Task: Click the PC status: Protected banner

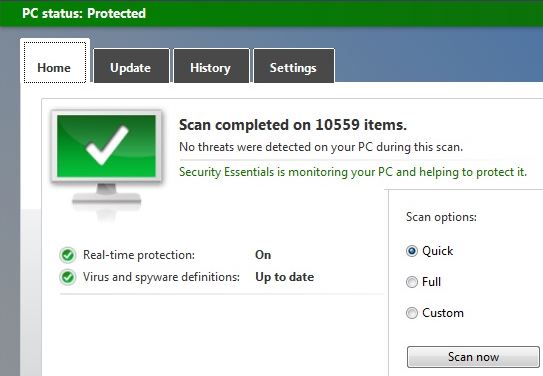Action: point(272,14)
